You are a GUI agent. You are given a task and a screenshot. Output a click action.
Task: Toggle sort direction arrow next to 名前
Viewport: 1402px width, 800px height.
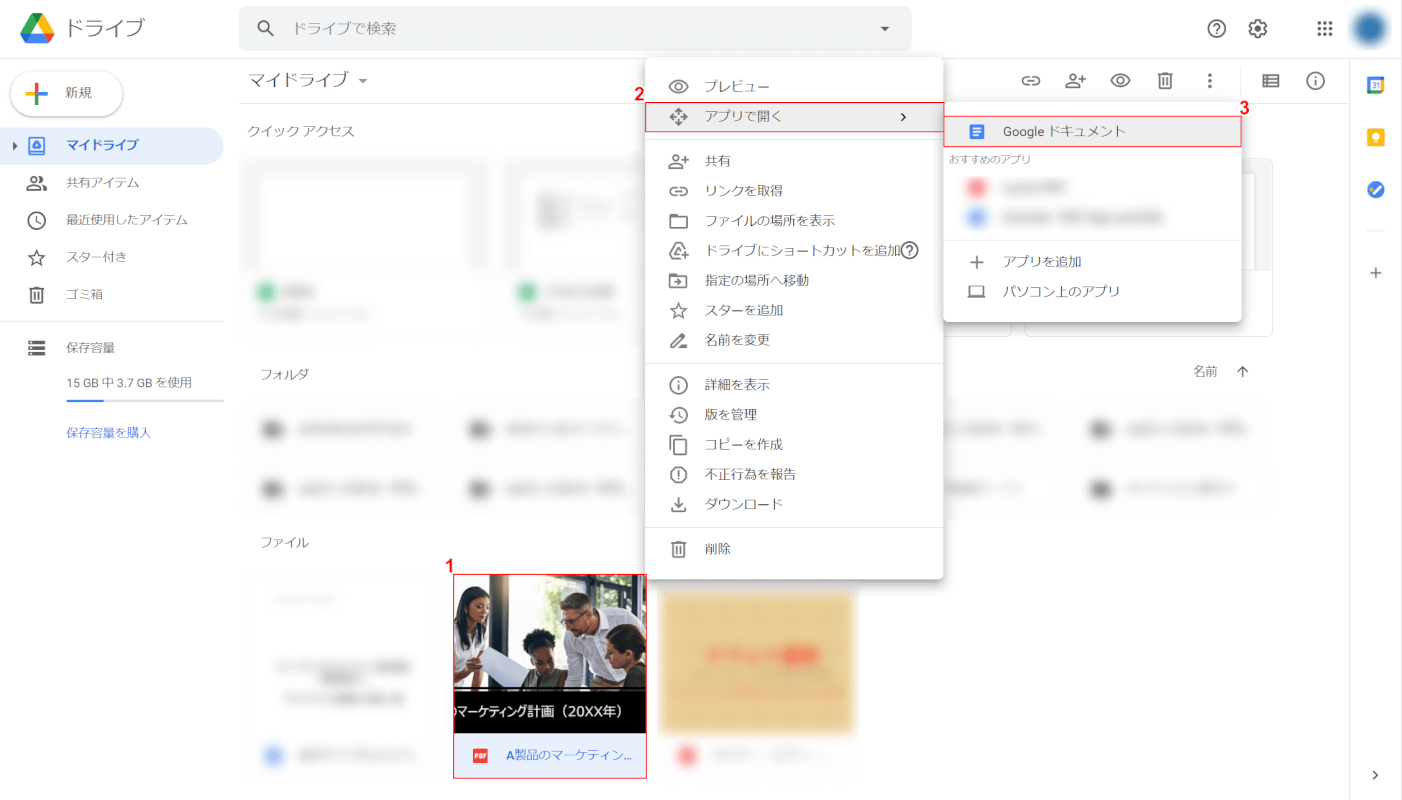(x=1243, y=372)
